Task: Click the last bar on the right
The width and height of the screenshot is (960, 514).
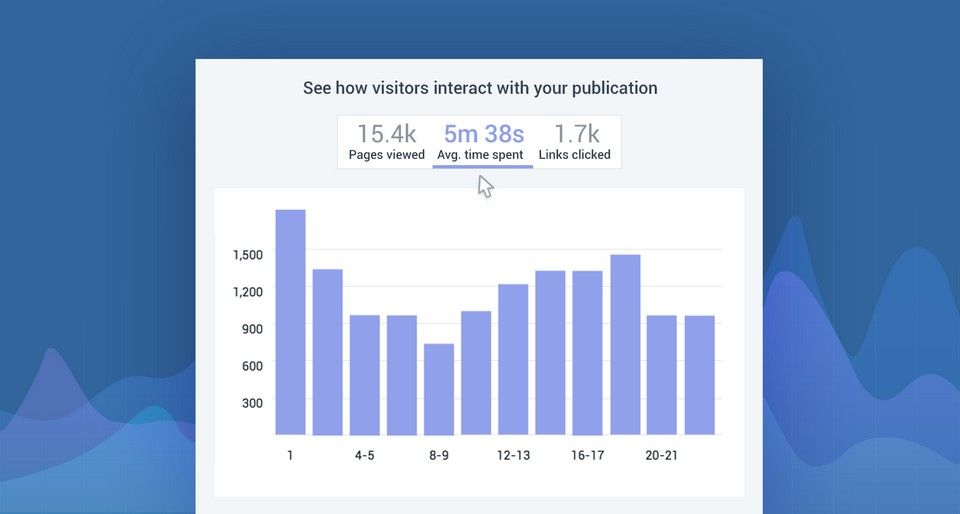Action: coord(699,375)
